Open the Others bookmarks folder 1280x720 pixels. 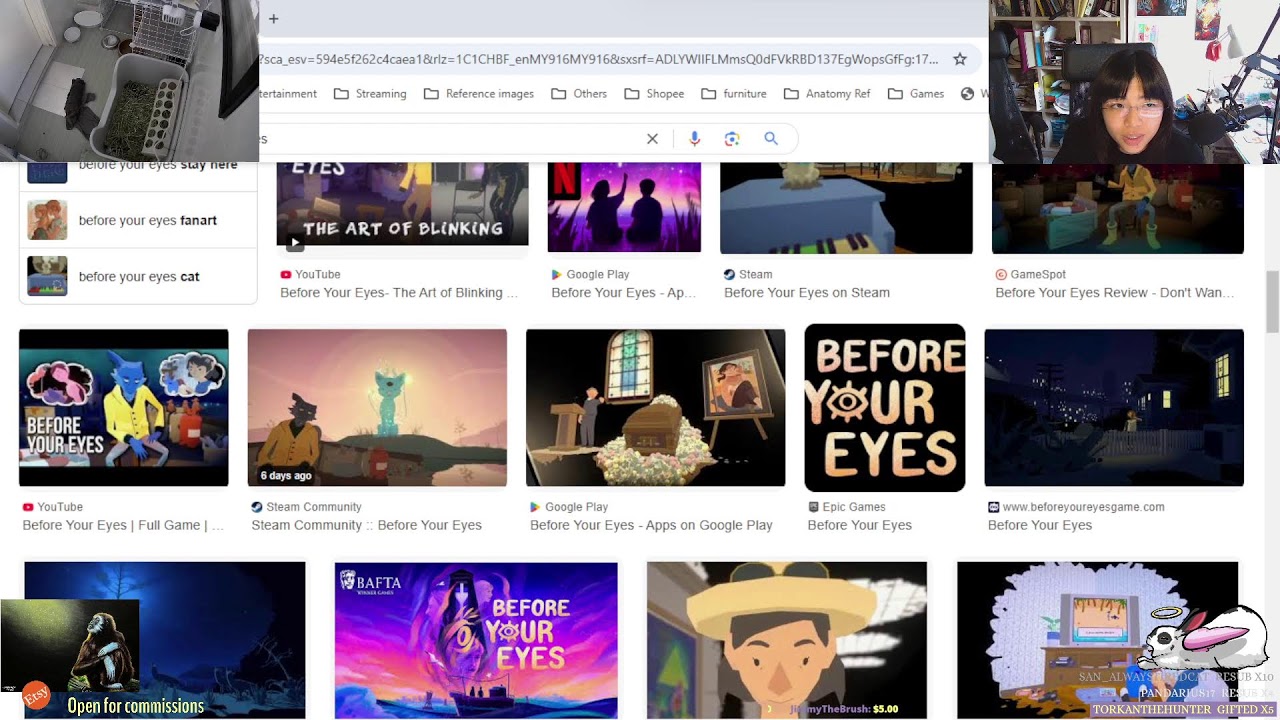click(579, 94)
